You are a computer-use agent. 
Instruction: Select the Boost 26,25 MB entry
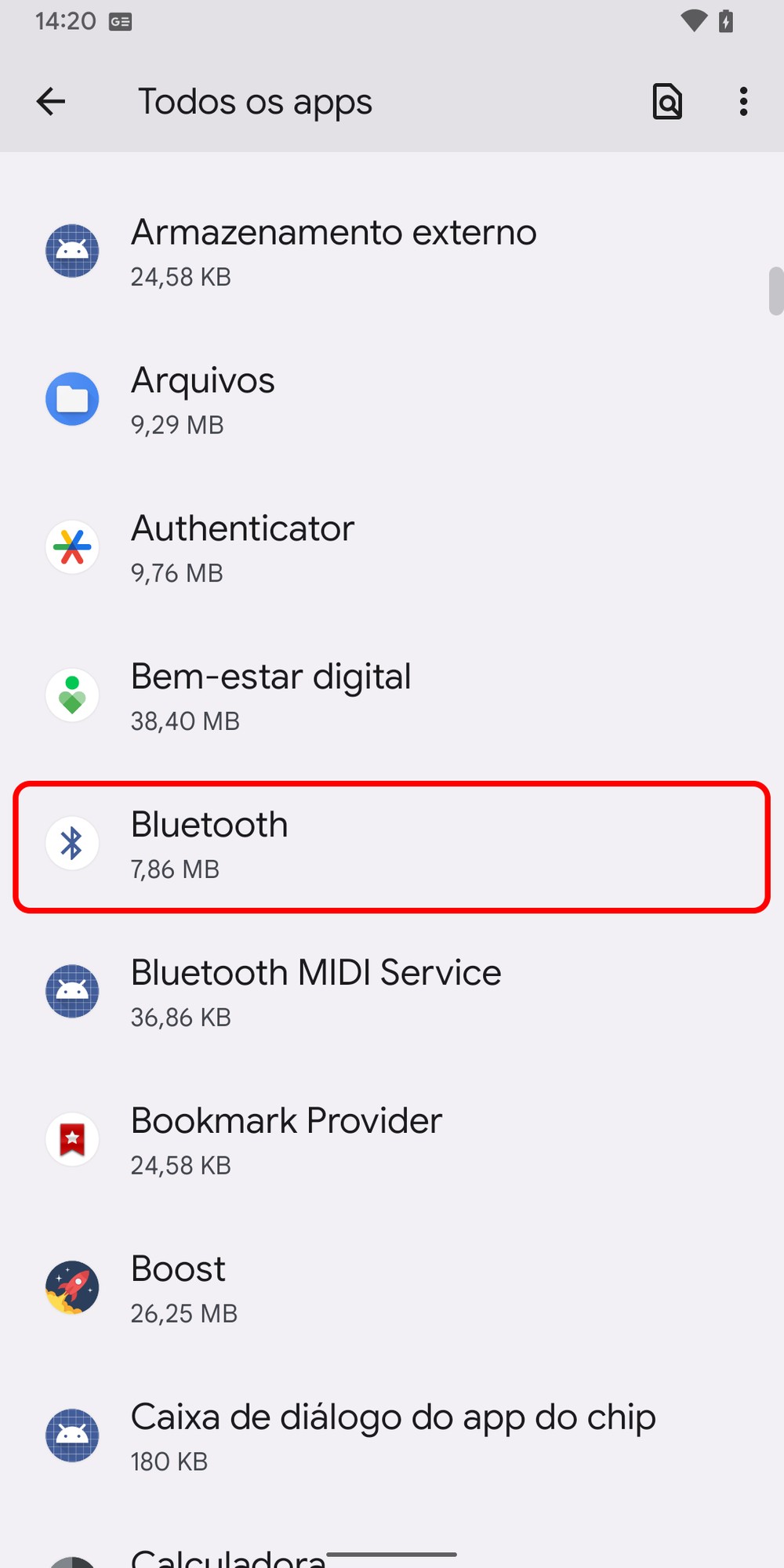[392, 1288]
